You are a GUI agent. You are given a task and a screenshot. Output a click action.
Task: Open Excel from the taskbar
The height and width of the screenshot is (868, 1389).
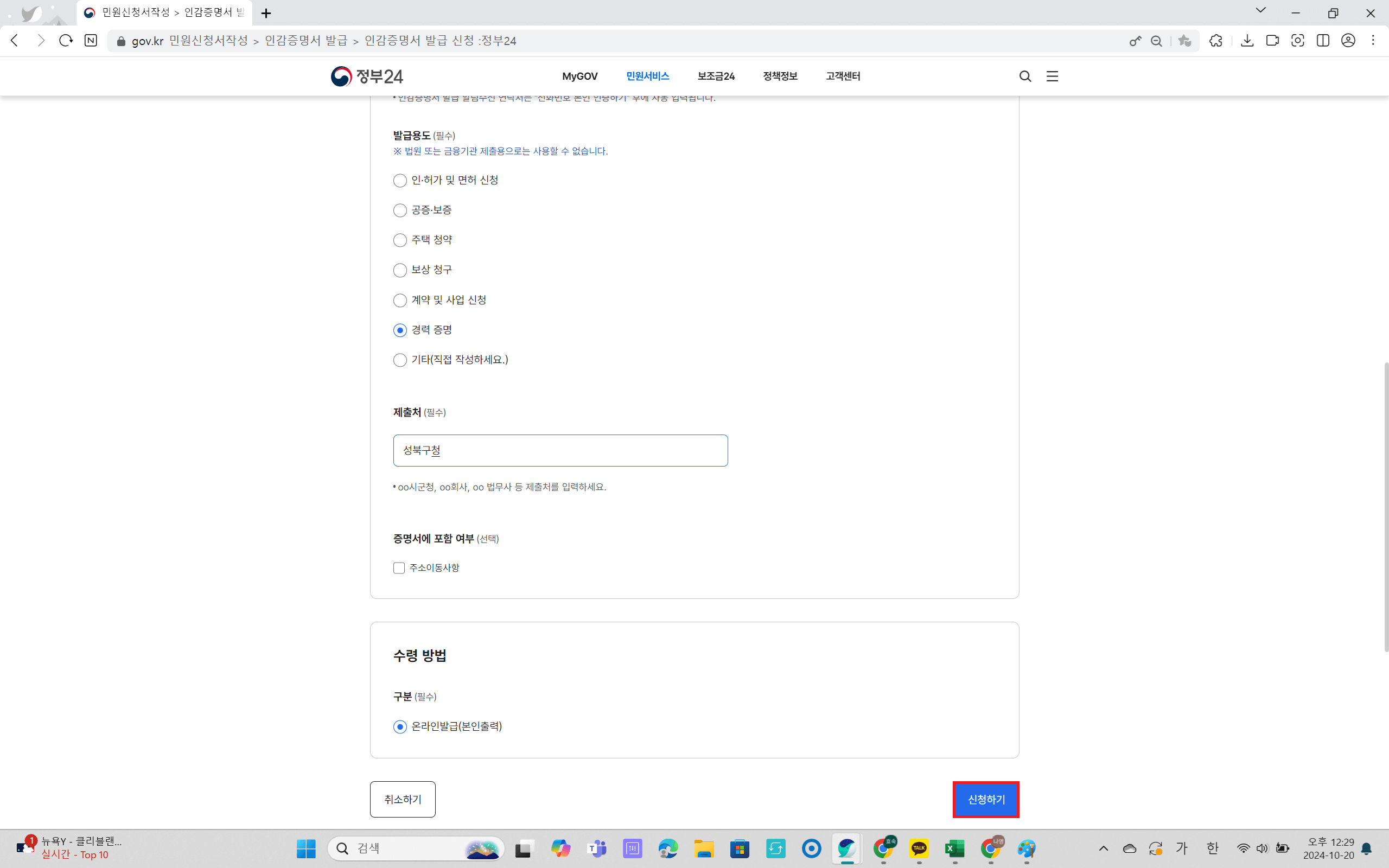coord(955,848)
